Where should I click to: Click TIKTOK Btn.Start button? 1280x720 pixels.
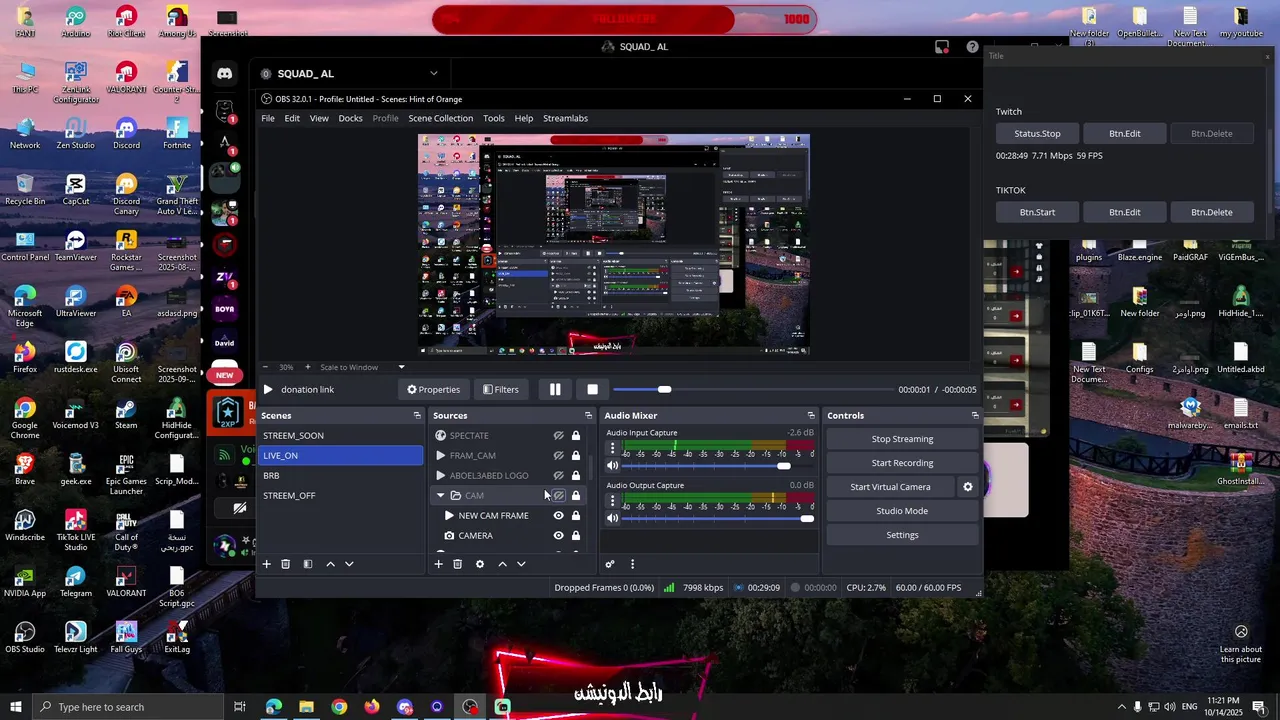[1037, 212]
